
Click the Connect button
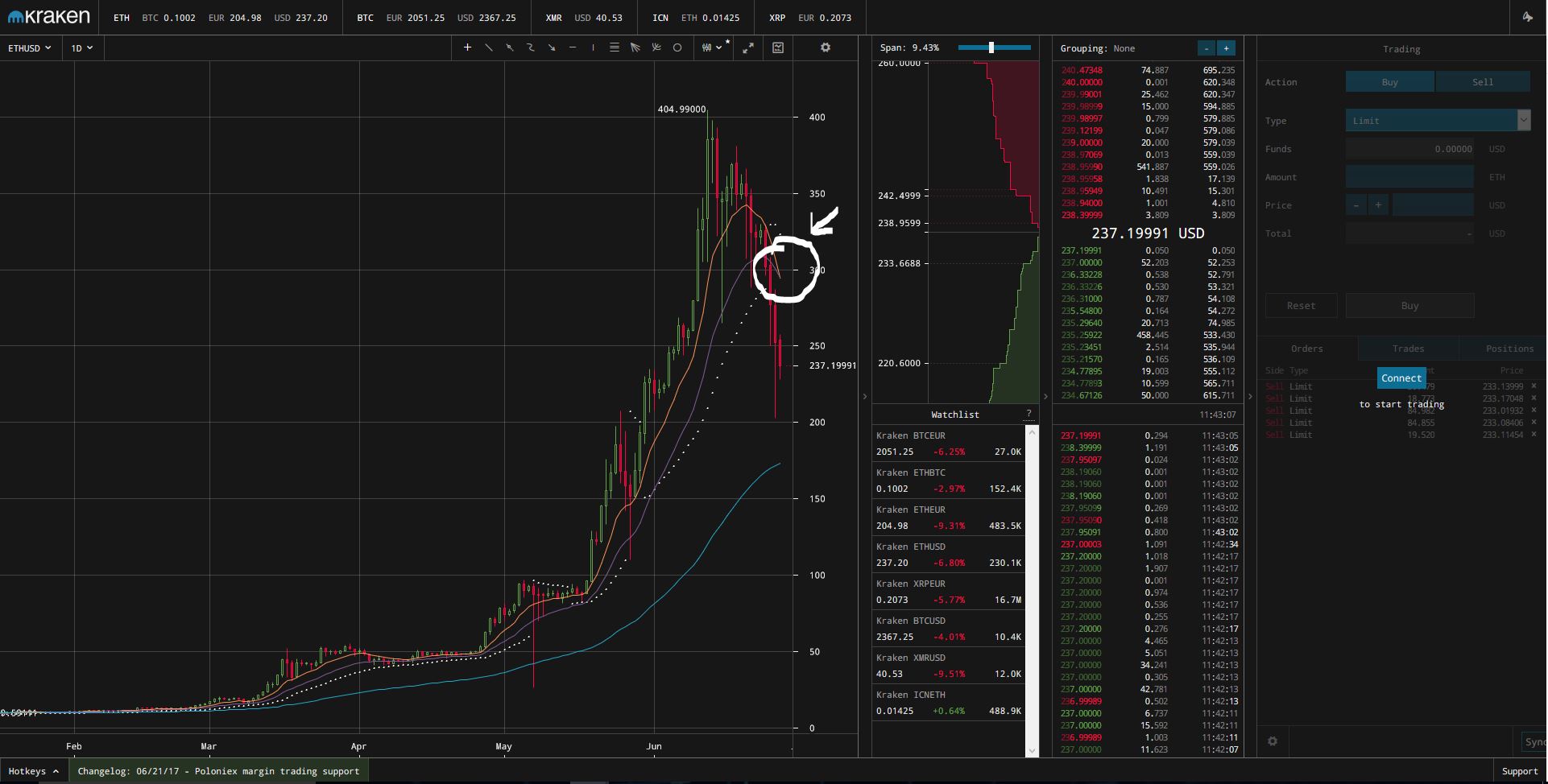pos(1401,378)
